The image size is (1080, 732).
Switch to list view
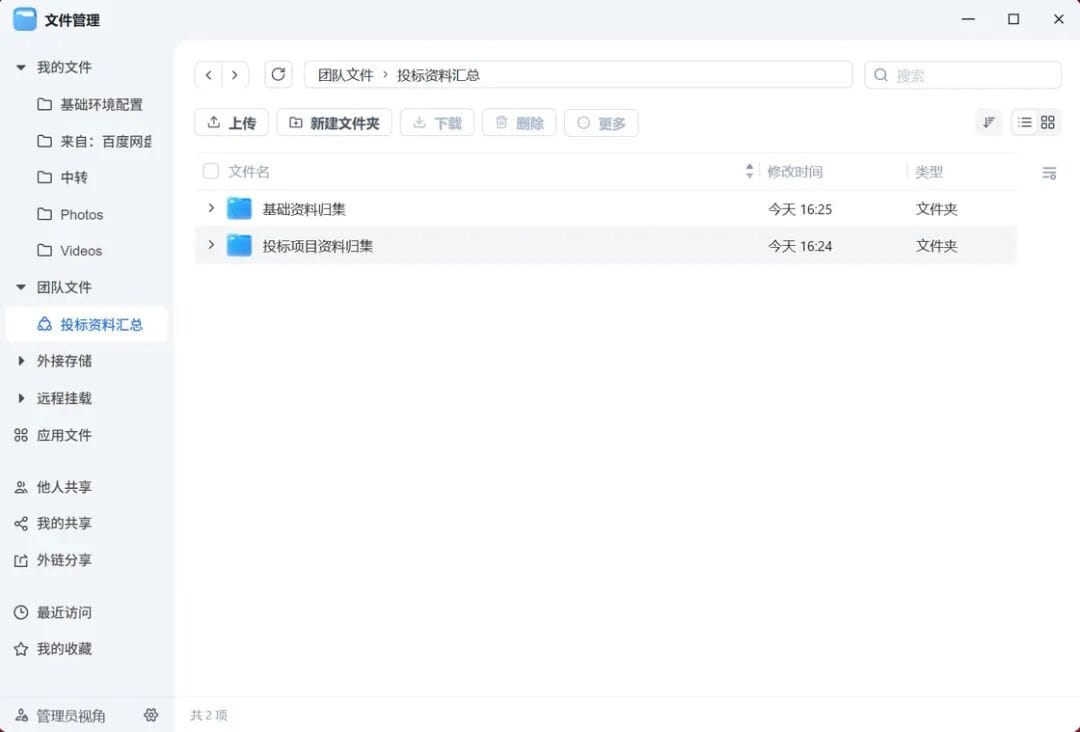pos(1024,122)
